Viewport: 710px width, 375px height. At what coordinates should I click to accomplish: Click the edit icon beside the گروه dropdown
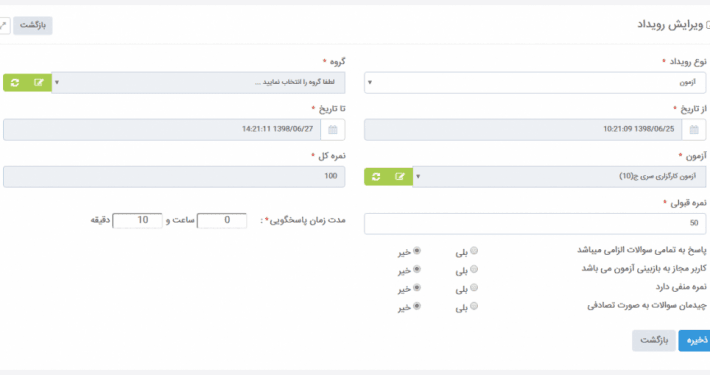coord(39,83)
